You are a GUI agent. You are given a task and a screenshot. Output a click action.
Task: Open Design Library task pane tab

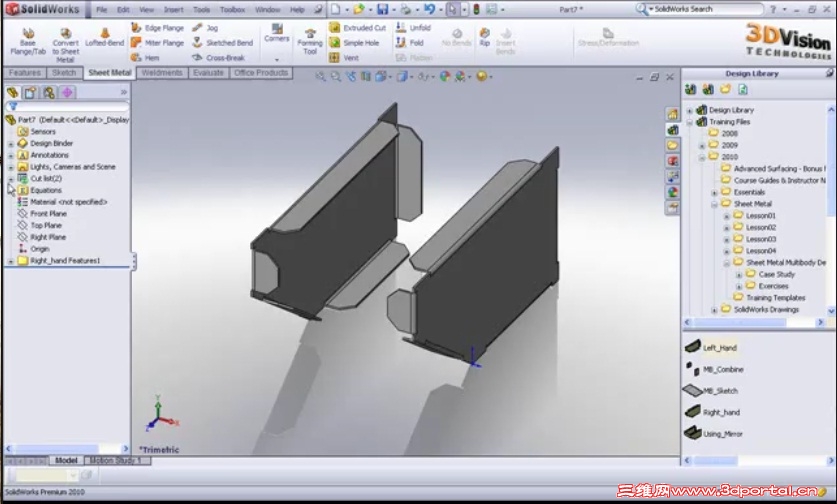673,130
